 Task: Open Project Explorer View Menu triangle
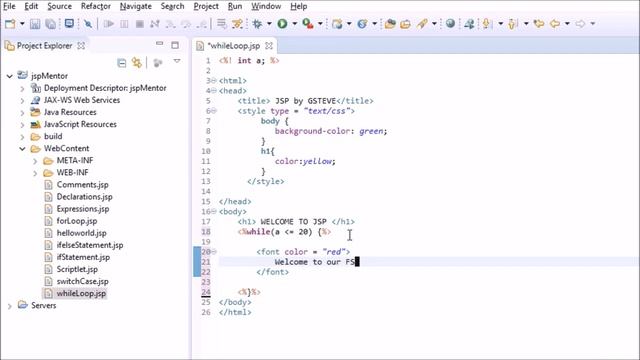pos(177,61)
